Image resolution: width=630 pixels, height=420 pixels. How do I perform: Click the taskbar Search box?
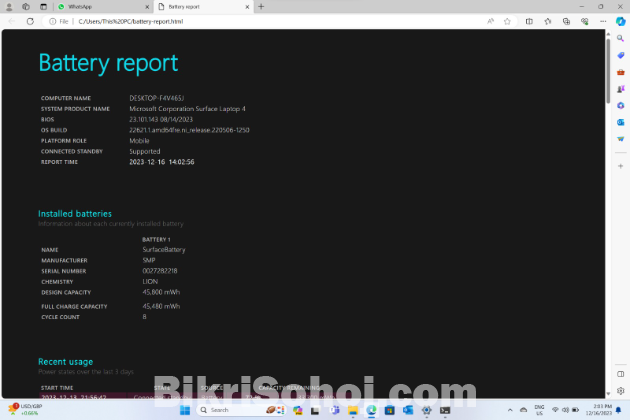point(241,410)
